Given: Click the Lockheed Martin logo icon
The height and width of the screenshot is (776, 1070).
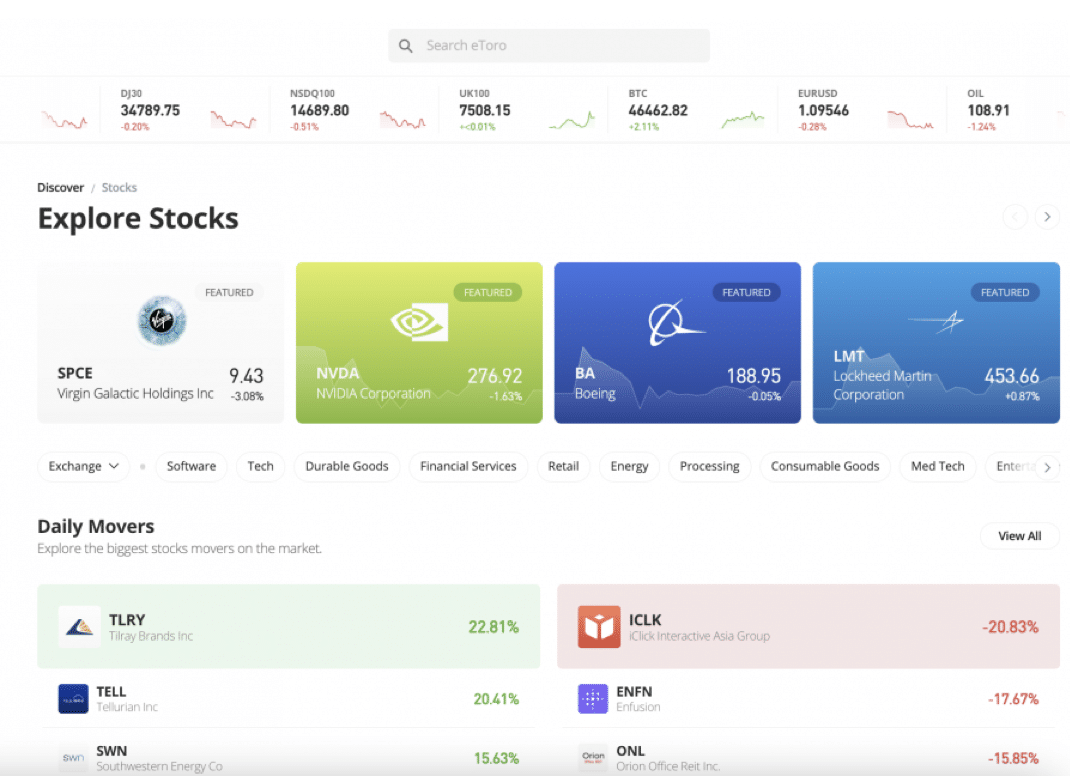Looking at the screenshot, I should (935, 321).
